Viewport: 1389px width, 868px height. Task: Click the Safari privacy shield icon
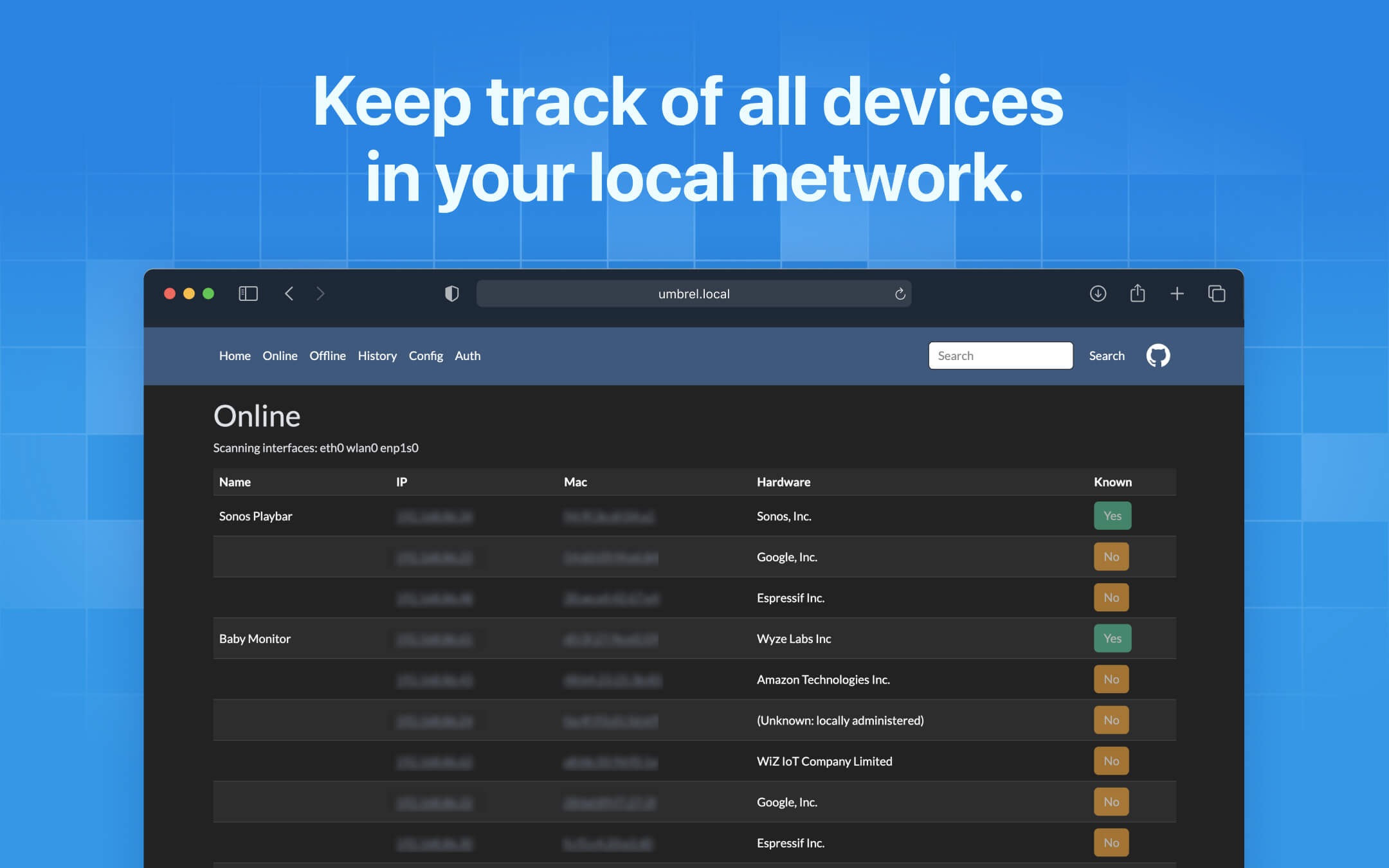coord(452,293)
